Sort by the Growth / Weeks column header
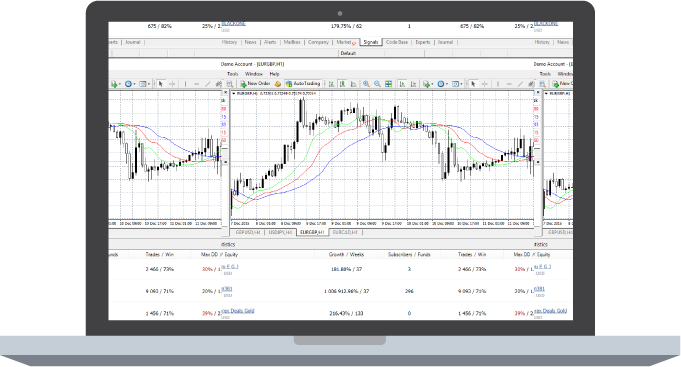Viewport: 681px width, 367px height. pyautogui.click(x=346, y=255)
